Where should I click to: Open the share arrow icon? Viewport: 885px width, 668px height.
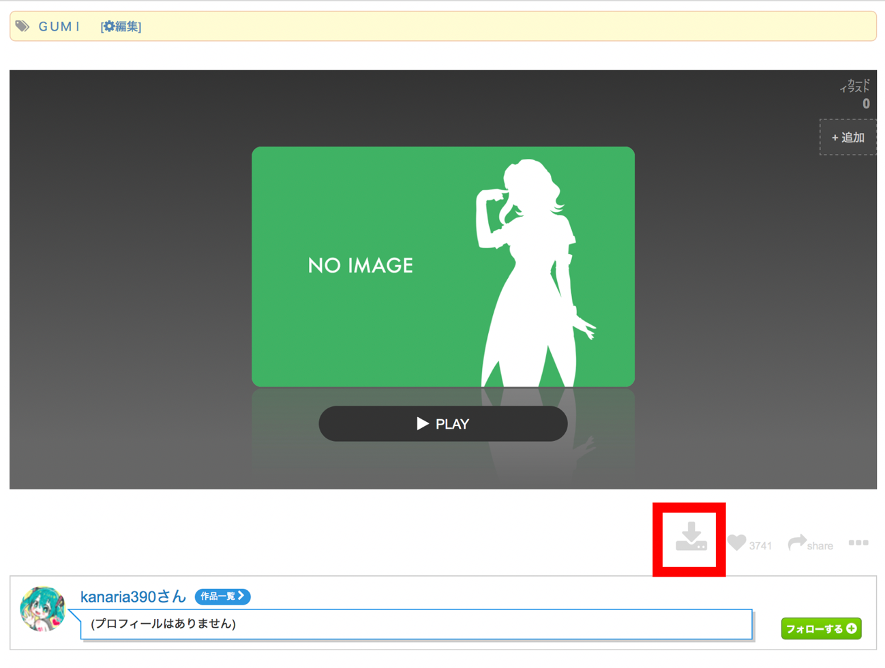tap(797, 542)
